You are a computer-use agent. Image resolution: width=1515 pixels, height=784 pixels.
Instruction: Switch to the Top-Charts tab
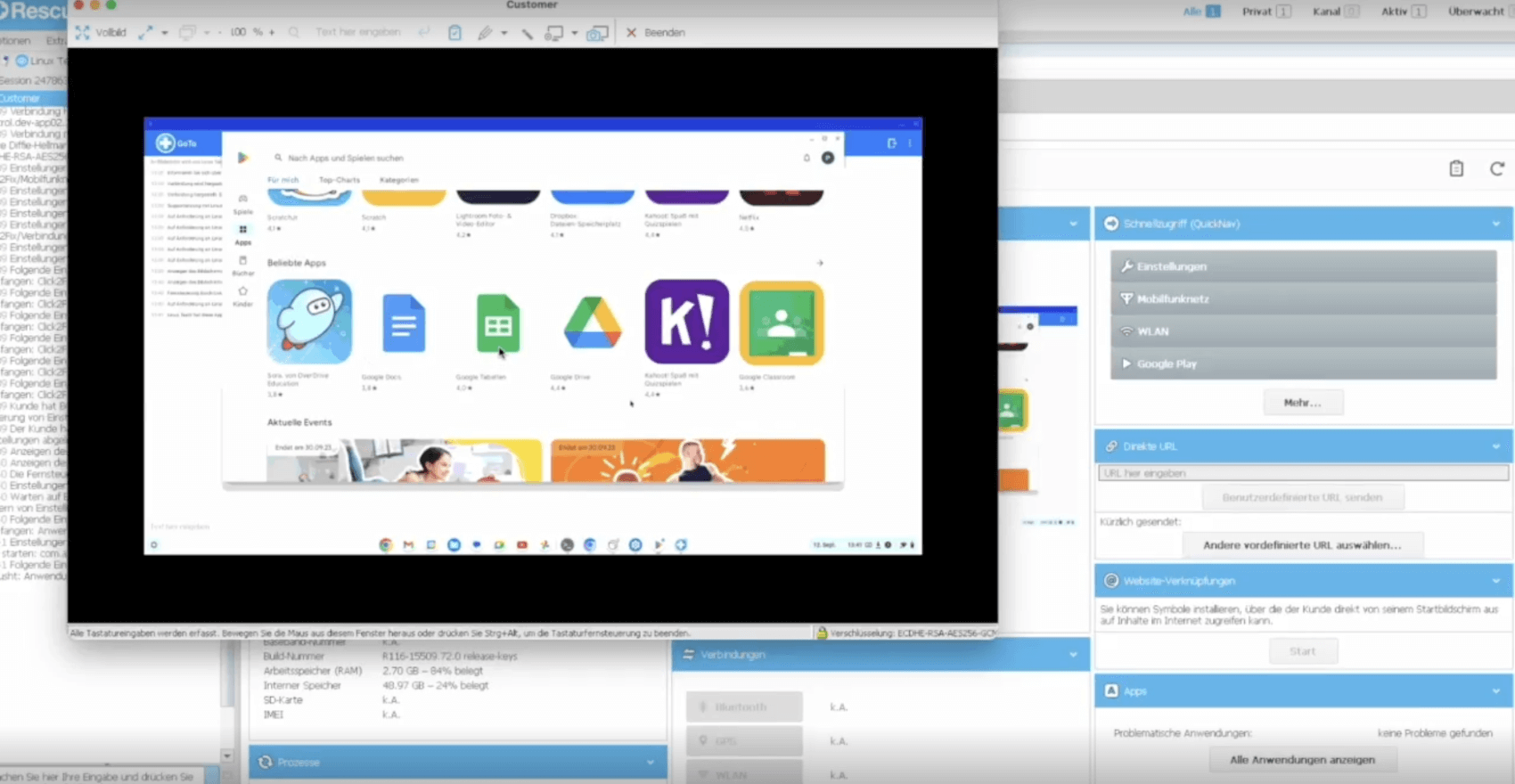pos(340,180)
